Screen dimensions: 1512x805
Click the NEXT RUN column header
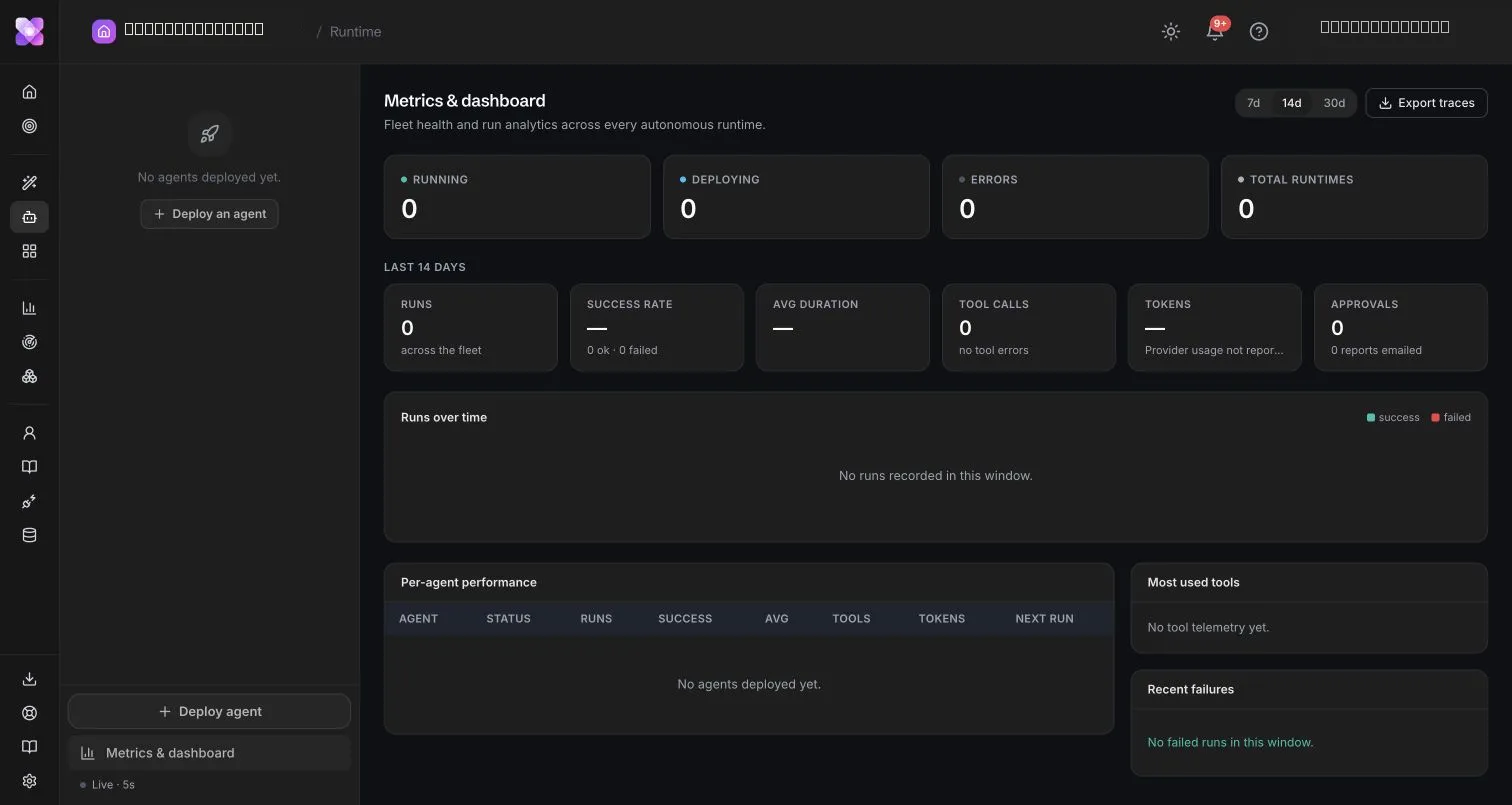[x=1044, y=619]
